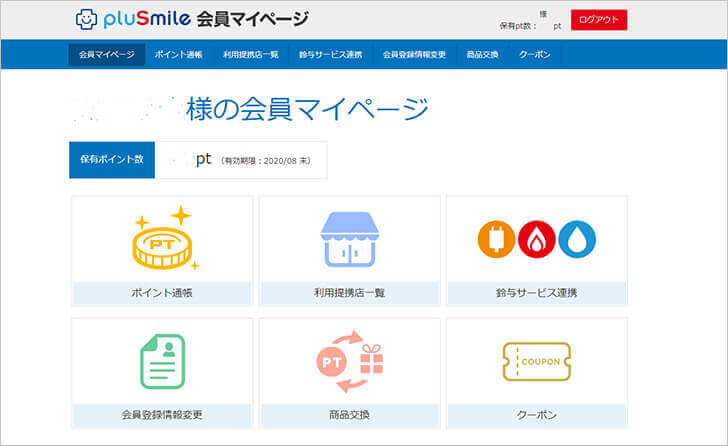Click the gold COUPON ticket icon
The width and height of the screenshot is (728, 446).
(x=537, y=362)
